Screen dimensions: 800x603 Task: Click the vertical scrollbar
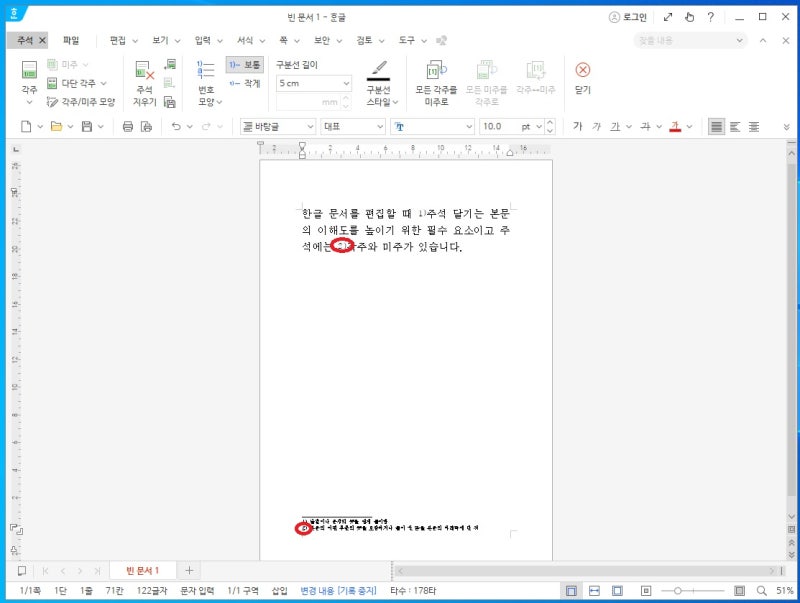point(791,332)
